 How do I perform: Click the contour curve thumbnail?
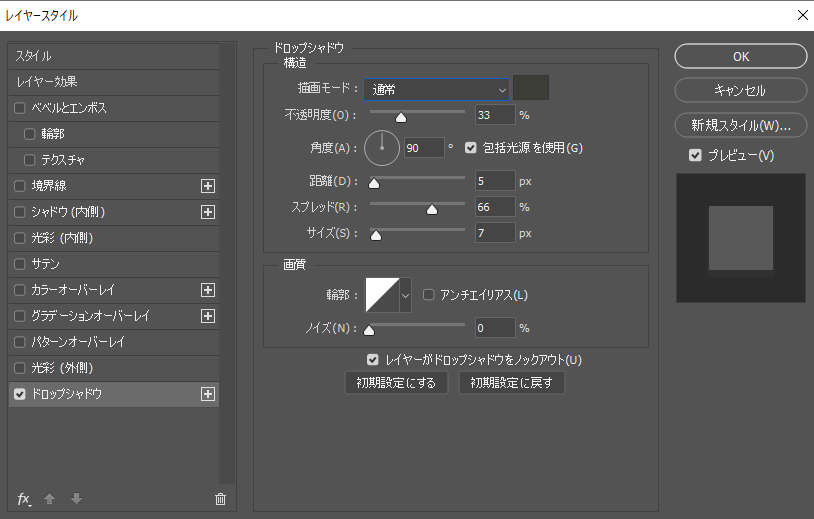(383, 295)
